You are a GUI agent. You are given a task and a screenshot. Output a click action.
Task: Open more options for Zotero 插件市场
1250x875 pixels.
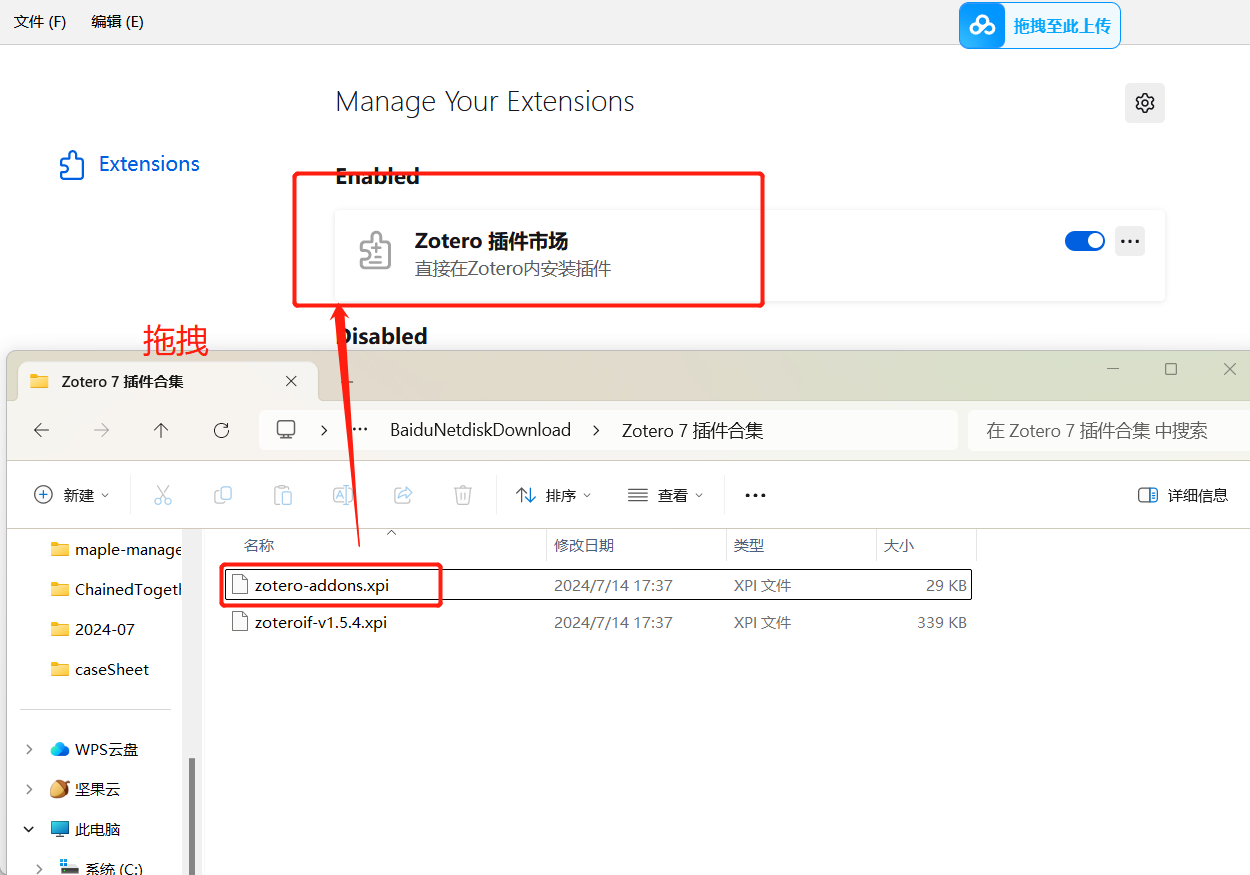pos(1130,241)
